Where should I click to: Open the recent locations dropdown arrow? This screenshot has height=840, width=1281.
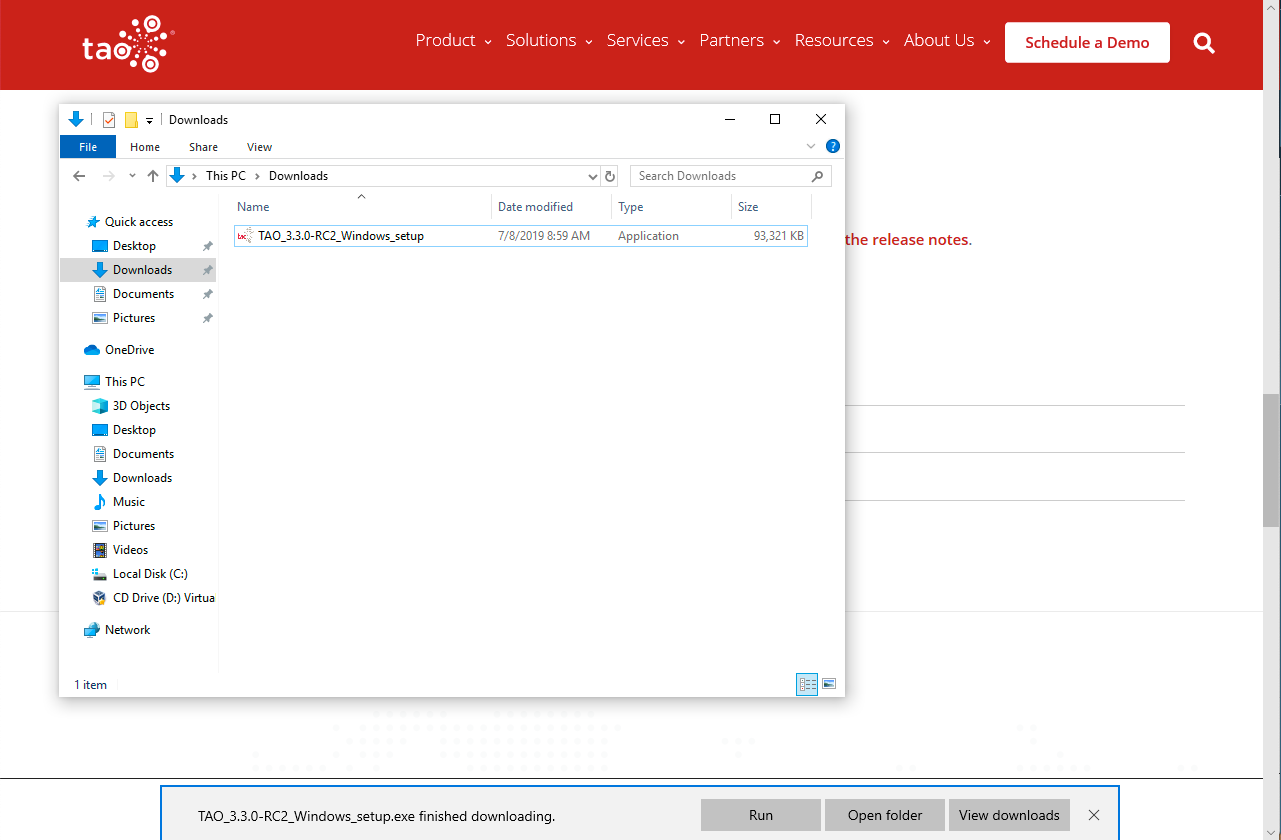tap(132, 176)
